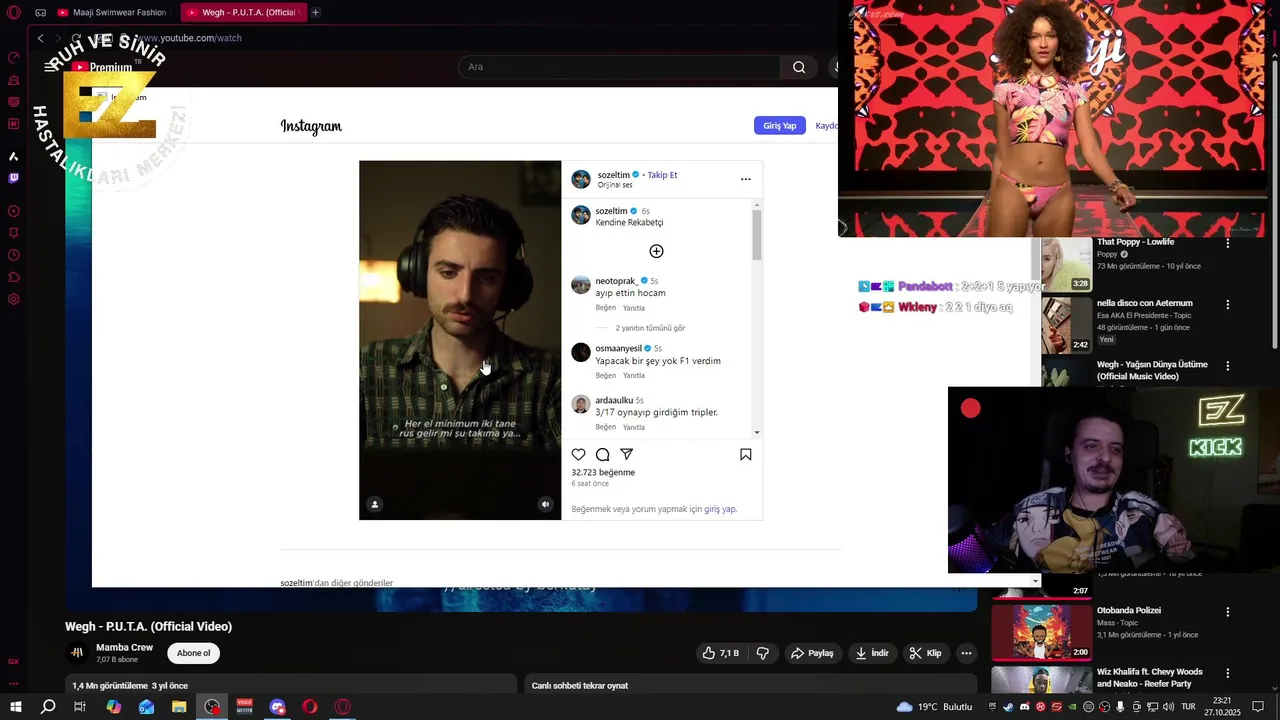Click giriş yap link below the post
This screenshot has width=1280, height=720.
click(x=720, y=509)
